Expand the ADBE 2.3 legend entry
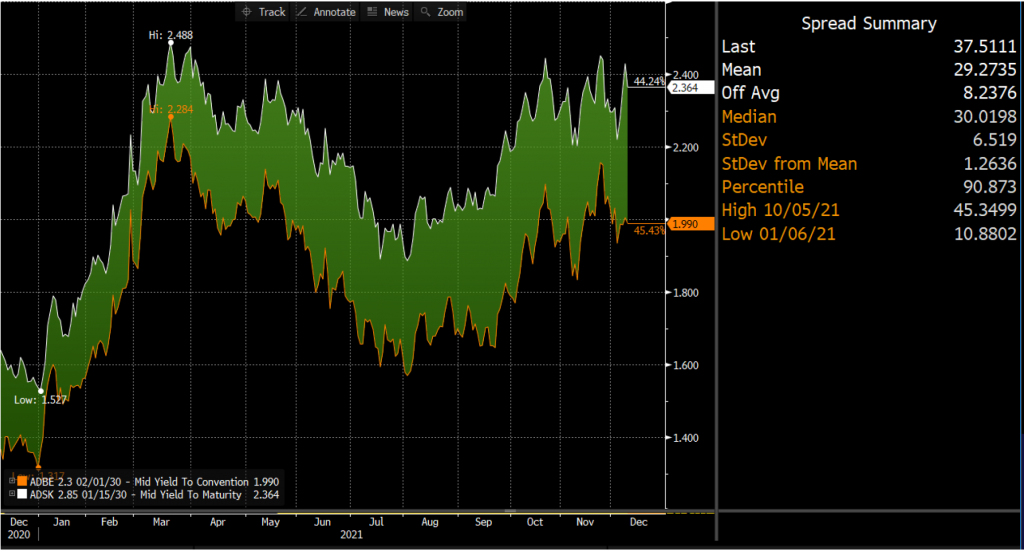This screenshot has height=552, width=1024. pyautogui.click(x=11, y=481)
